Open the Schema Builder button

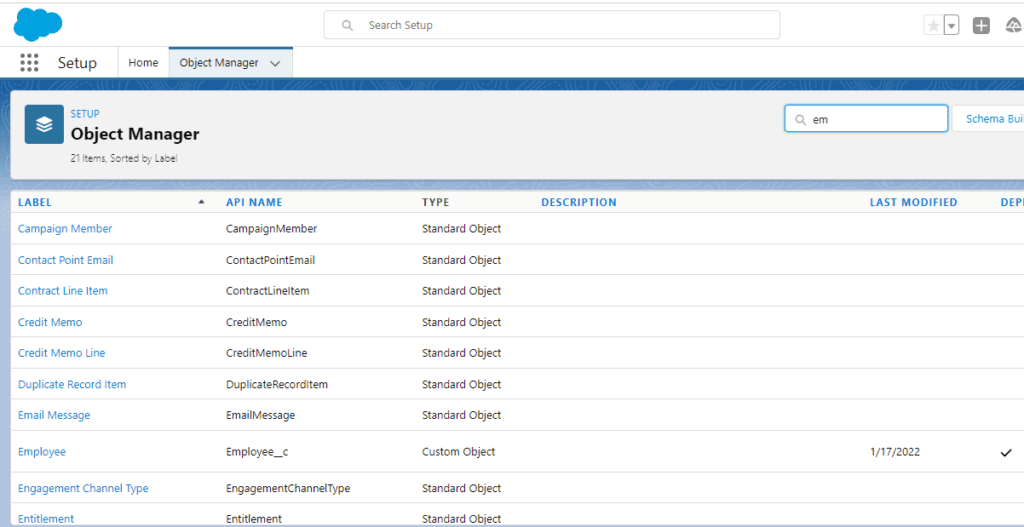pyautogui.click(x=988, y=119)
